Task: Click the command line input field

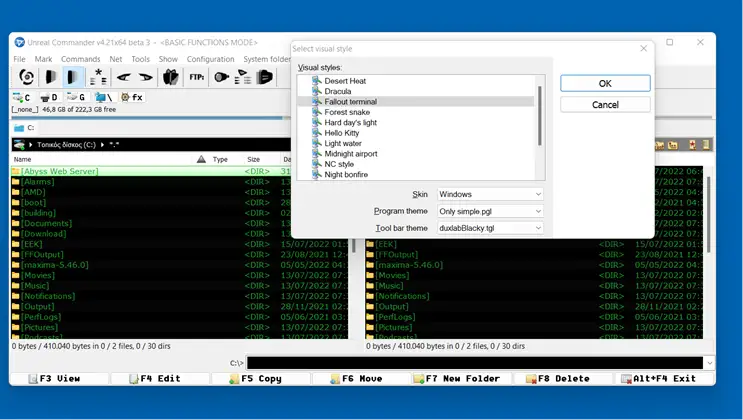Action: 474,363
